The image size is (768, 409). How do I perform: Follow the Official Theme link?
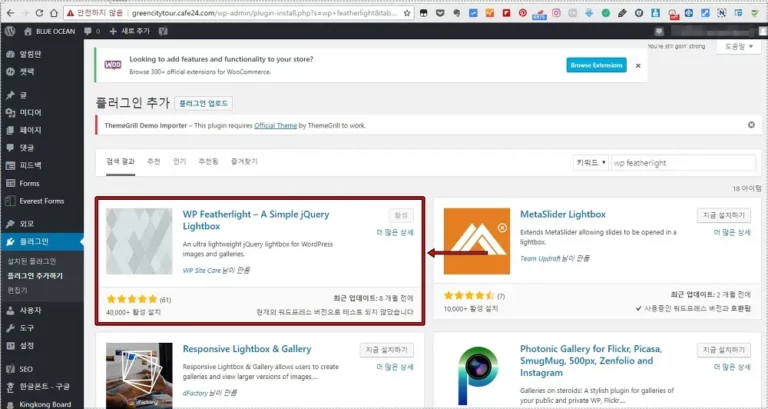(x=275, y=125)
